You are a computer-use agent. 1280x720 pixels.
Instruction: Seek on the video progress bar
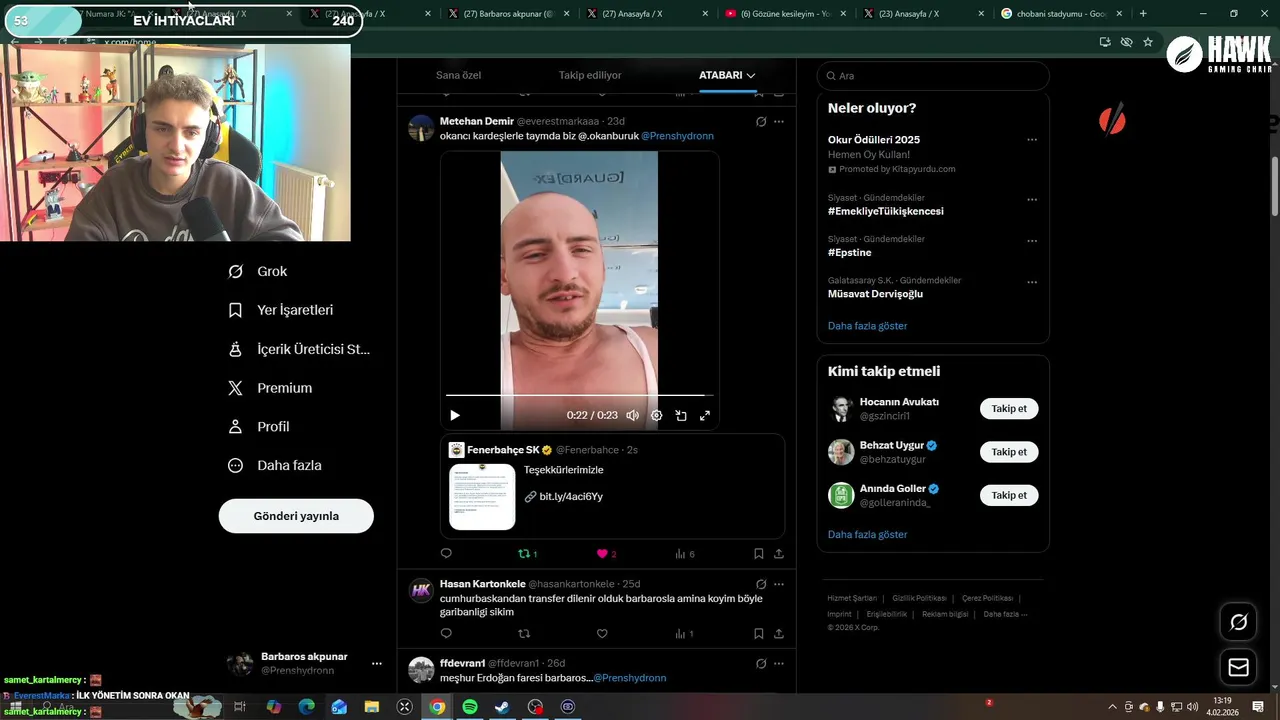579,395
